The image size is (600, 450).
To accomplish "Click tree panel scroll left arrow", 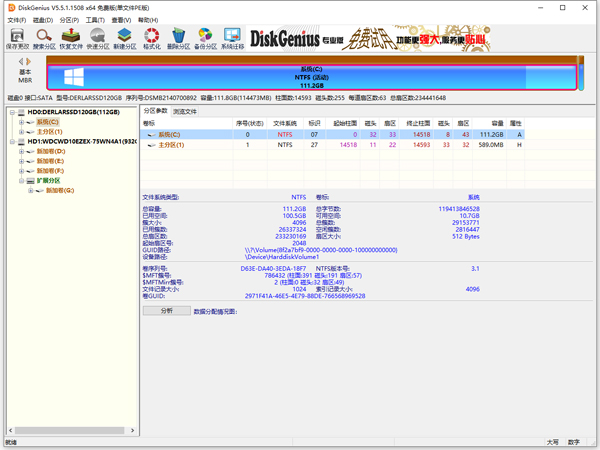I will pos(11,430).
